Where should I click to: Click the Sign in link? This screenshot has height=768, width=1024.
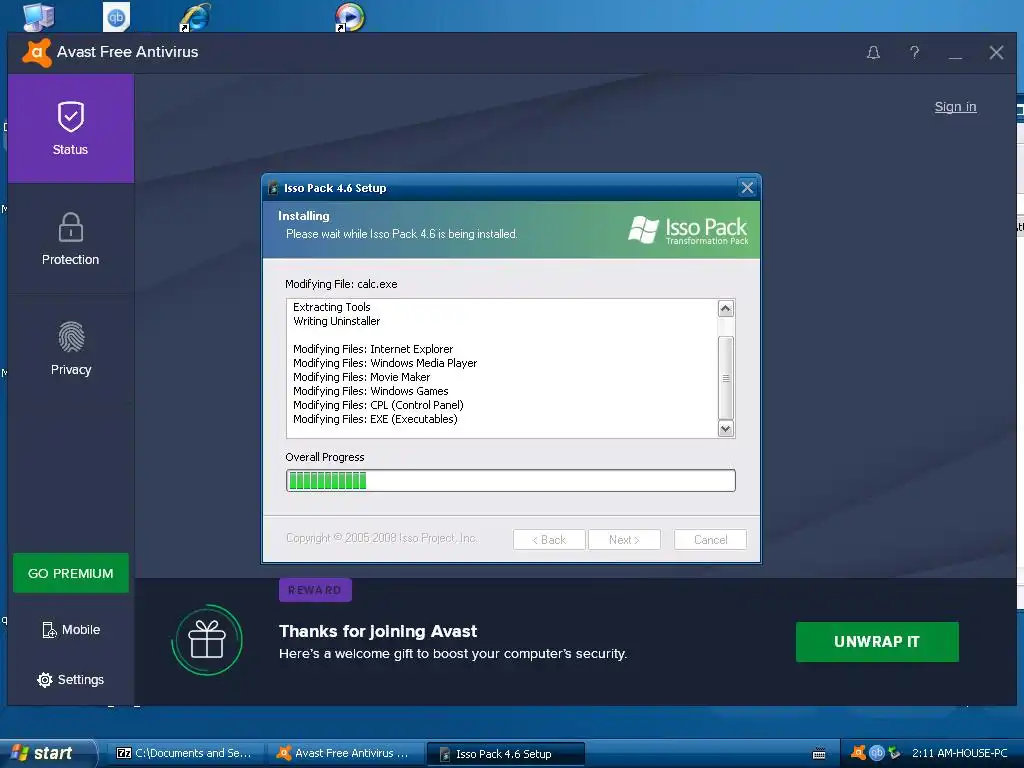click(955, 107)
